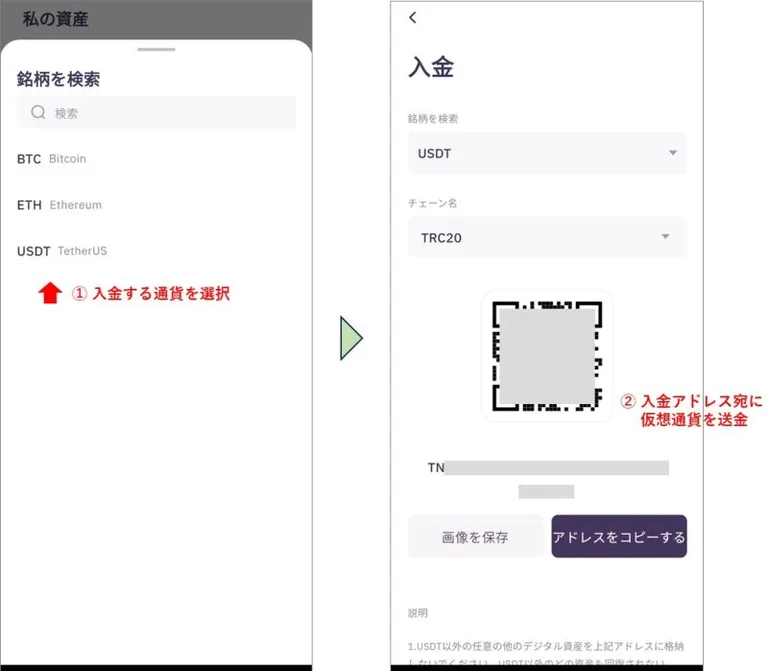768x671 pixels.
Task: Click the 入金 page heading
Action: 431,67
